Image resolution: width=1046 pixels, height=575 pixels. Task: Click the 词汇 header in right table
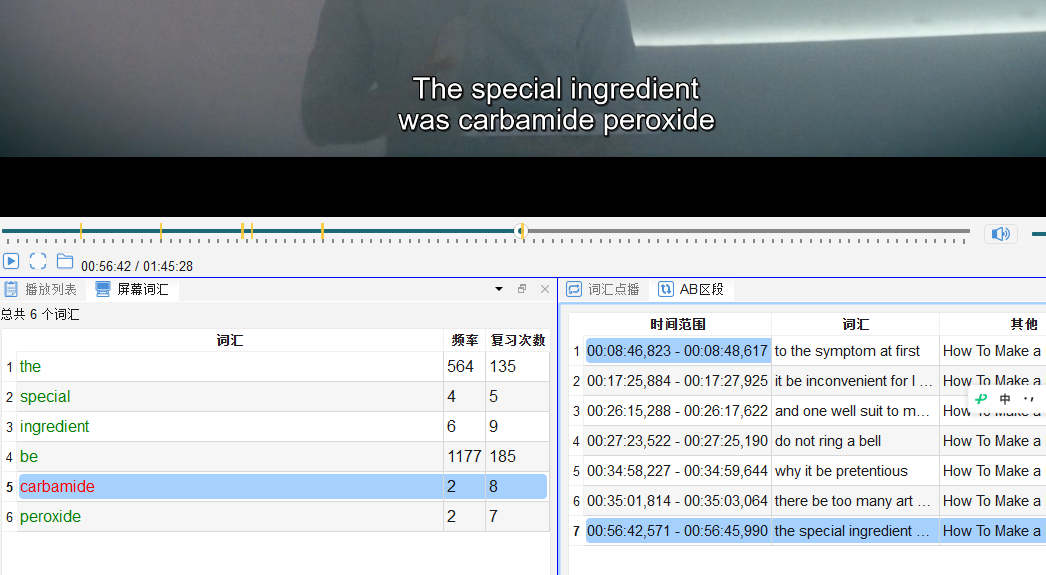[x=855, y=324]
